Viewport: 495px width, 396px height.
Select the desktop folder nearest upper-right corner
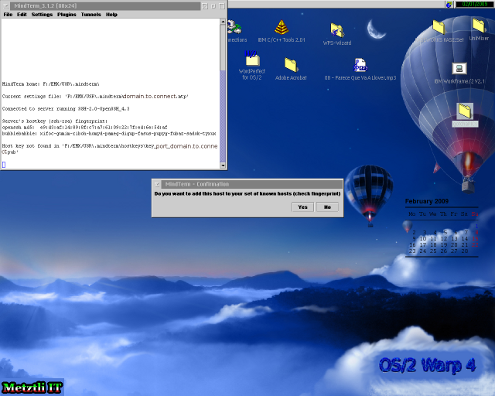(x=479, y=25)
